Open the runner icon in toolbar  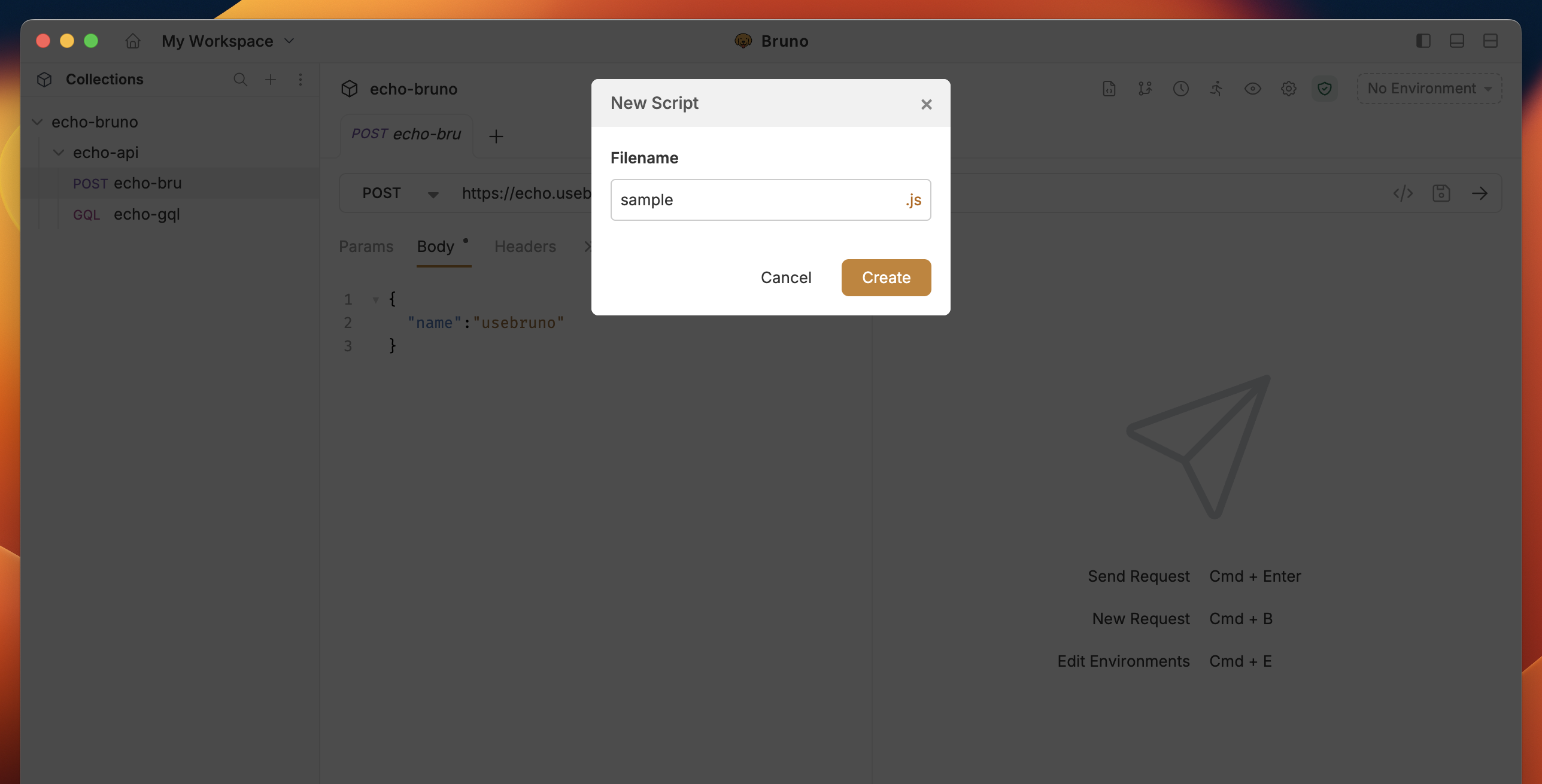point(1216,89)
